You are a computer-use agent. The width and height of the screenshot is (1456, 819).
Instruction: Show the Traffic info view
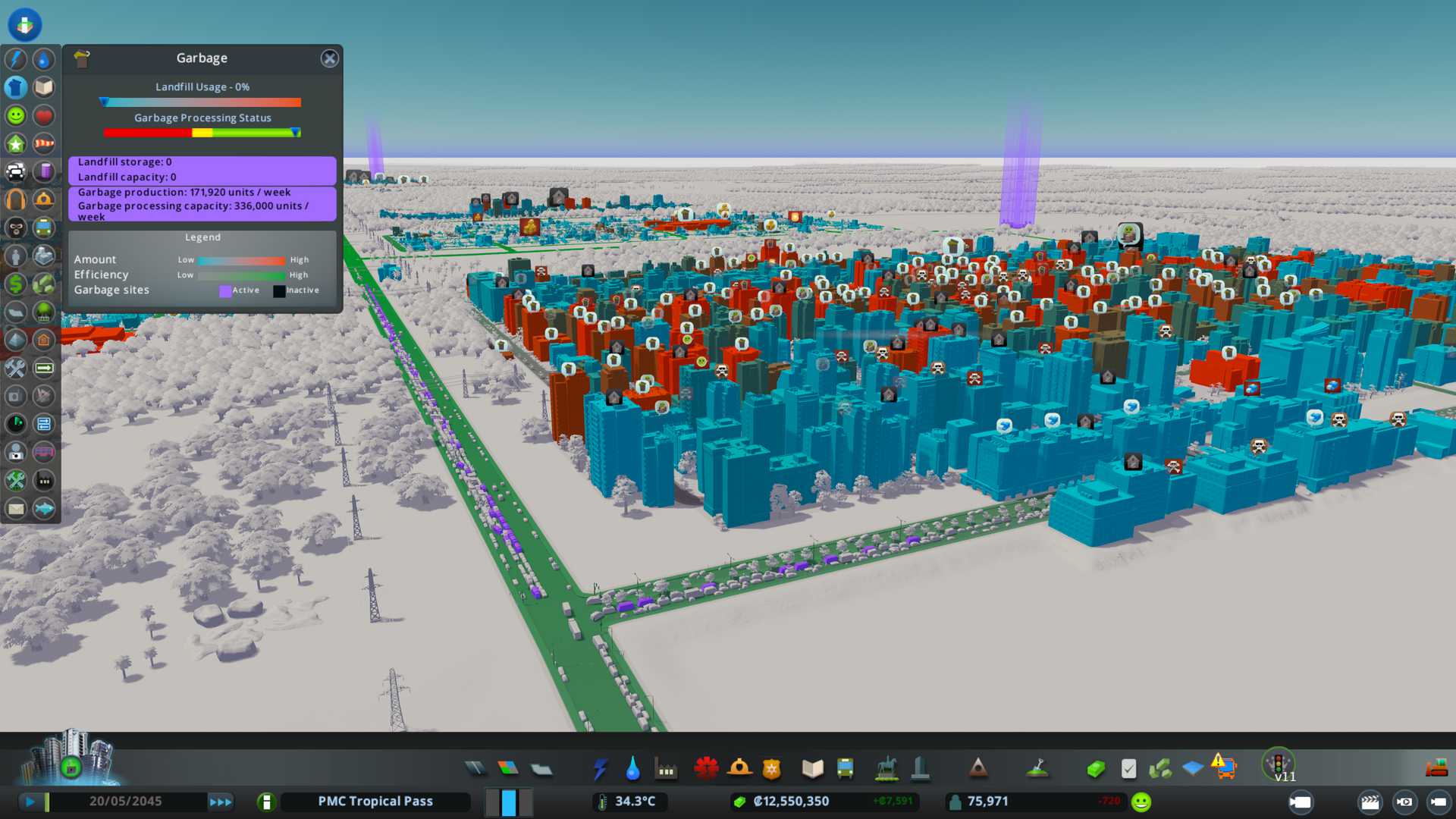point(15,171)
